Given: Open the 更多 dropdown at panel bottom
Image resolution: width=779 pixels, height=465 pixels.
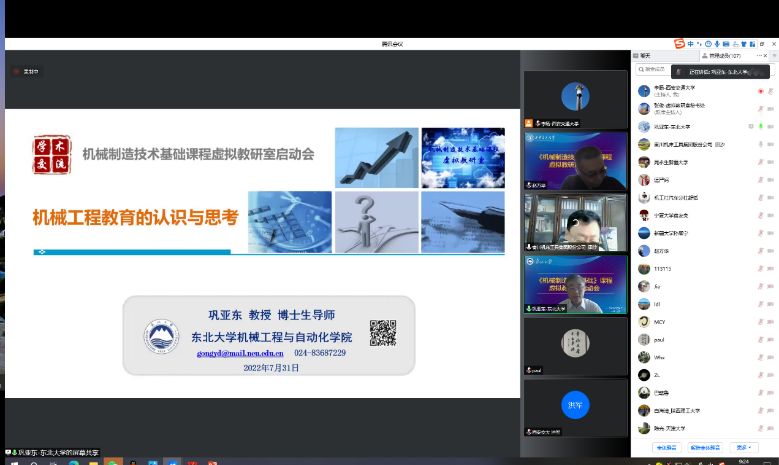Looking at the screenshot, I should tap(743, 447).
